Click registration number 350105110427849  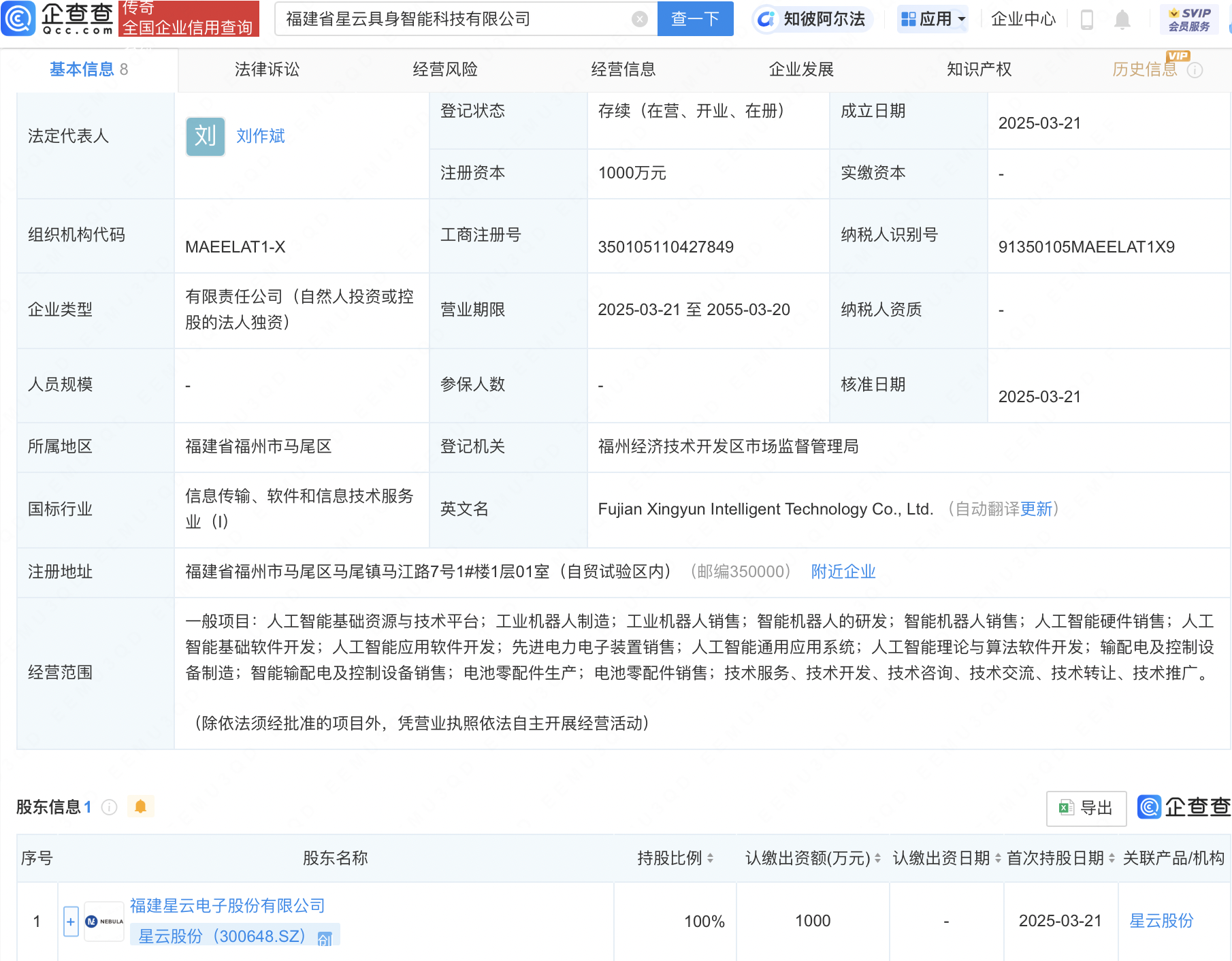click(666, 247)
